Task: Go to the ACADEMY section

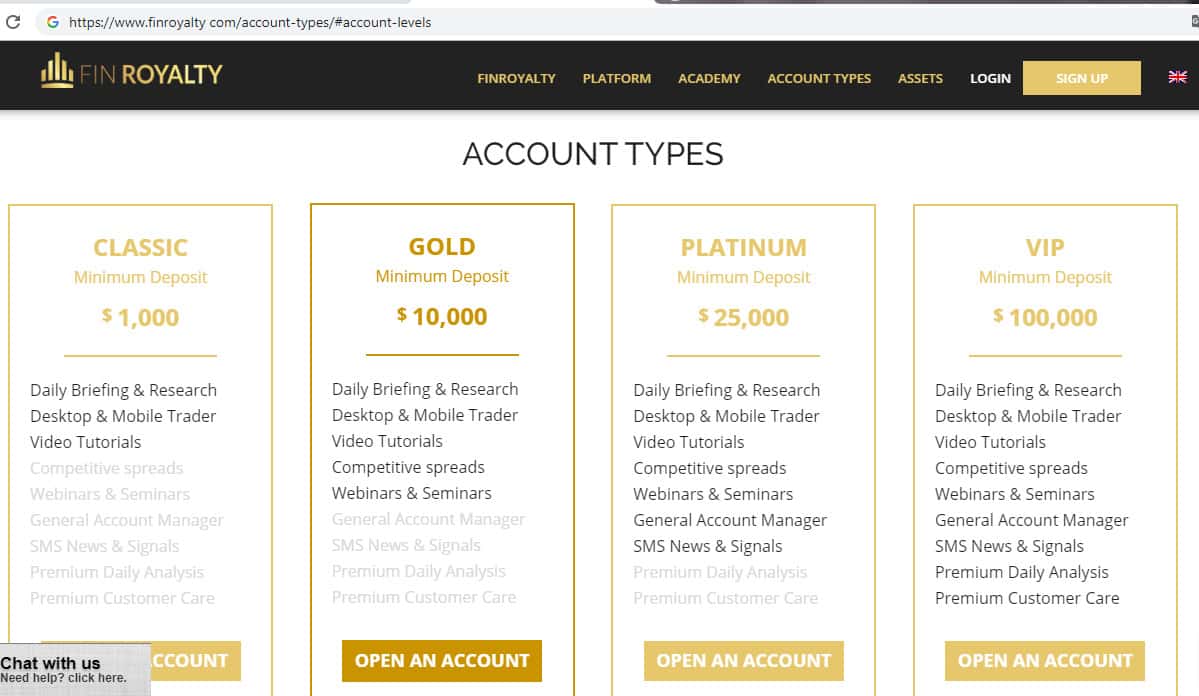Action: 709,78
